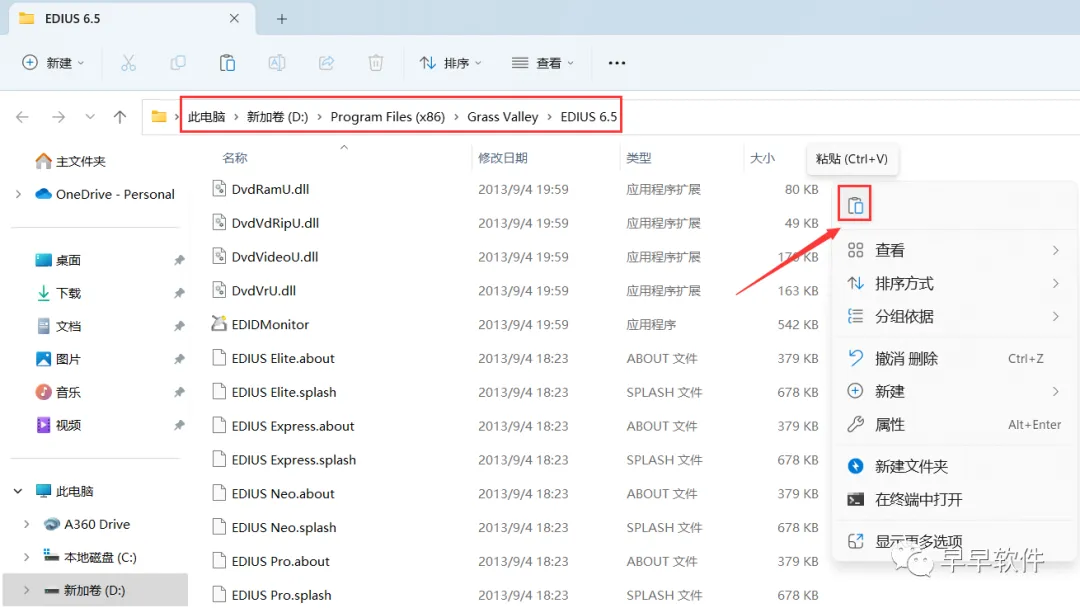Select file EDIUS Neo.about
The height and width of the screenshot is (608, 1080).
[x=283, y=493]
